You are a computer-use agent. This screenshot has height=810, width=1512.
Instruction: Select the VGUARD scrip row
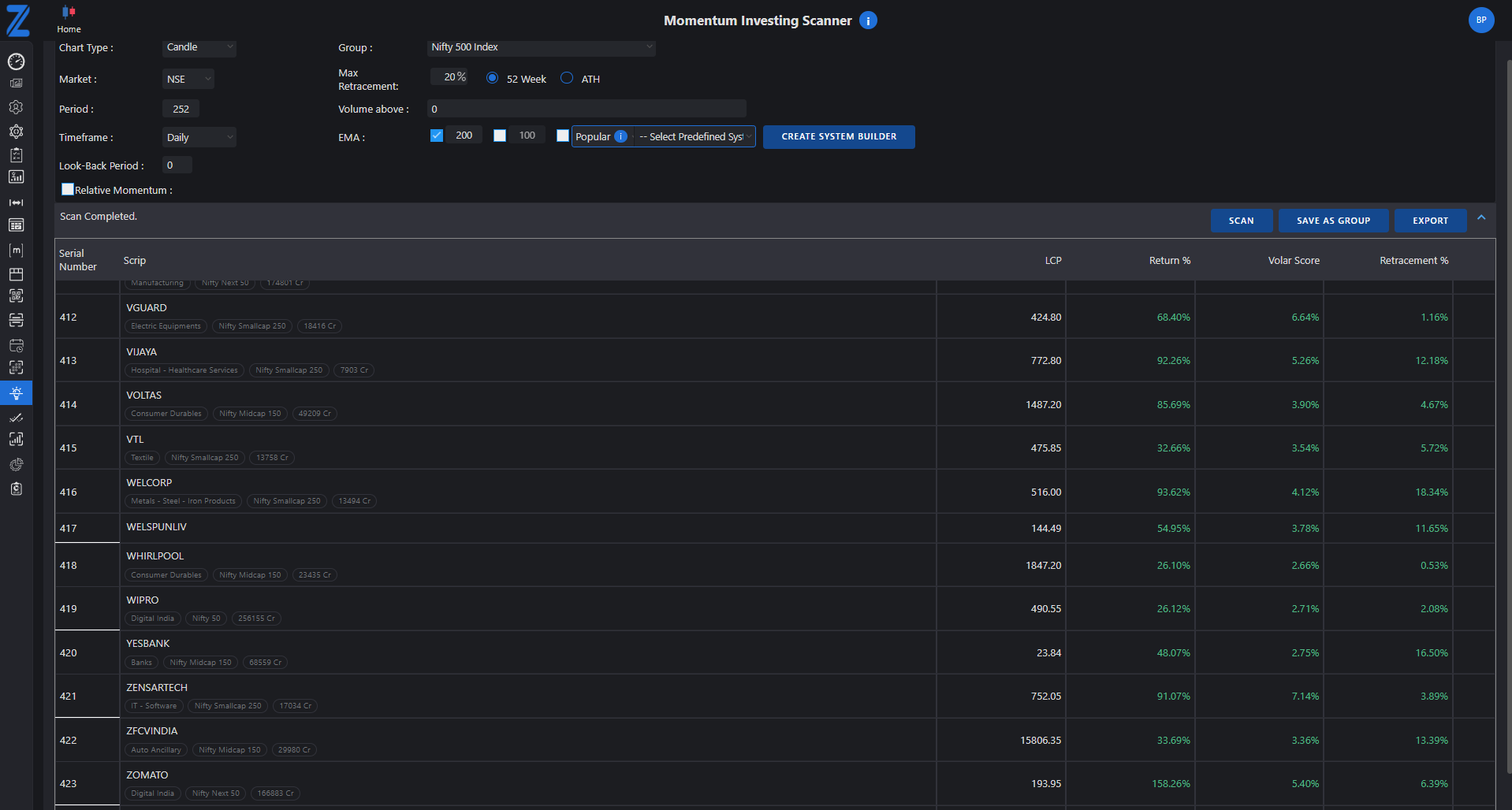click(775, 317)
